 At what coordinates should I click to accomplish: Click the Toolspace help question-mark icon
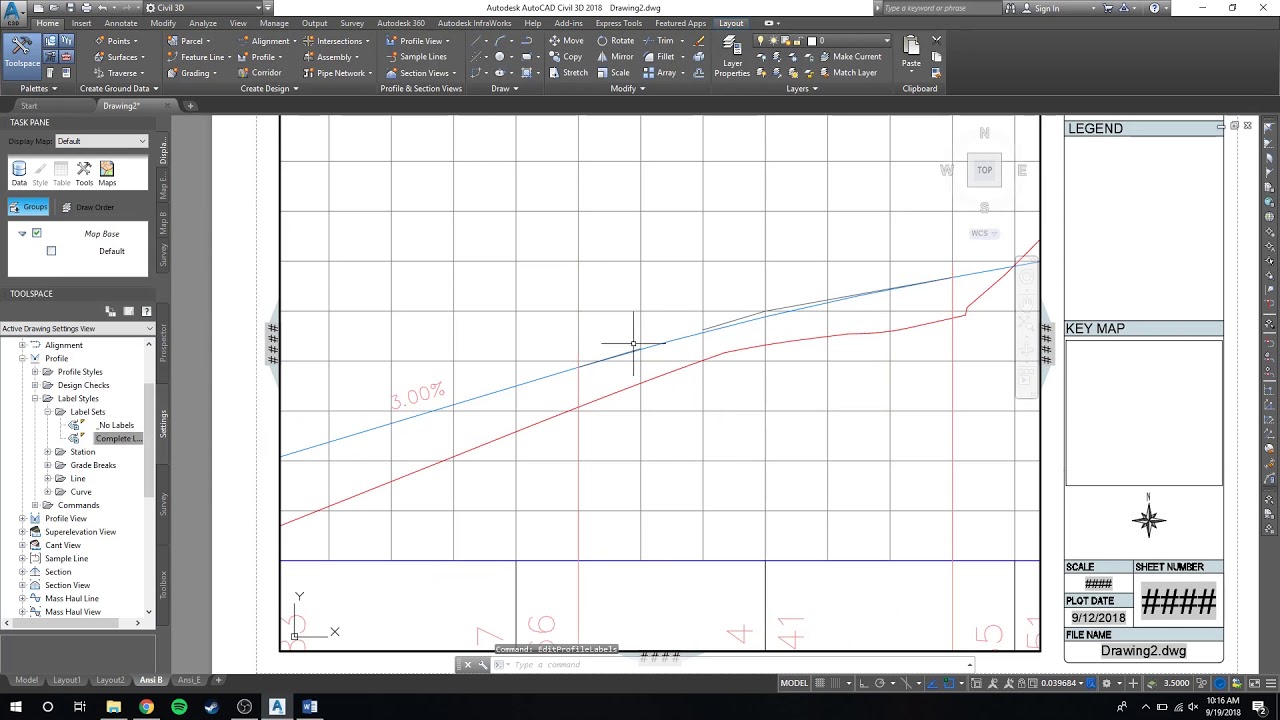point(146,312)
